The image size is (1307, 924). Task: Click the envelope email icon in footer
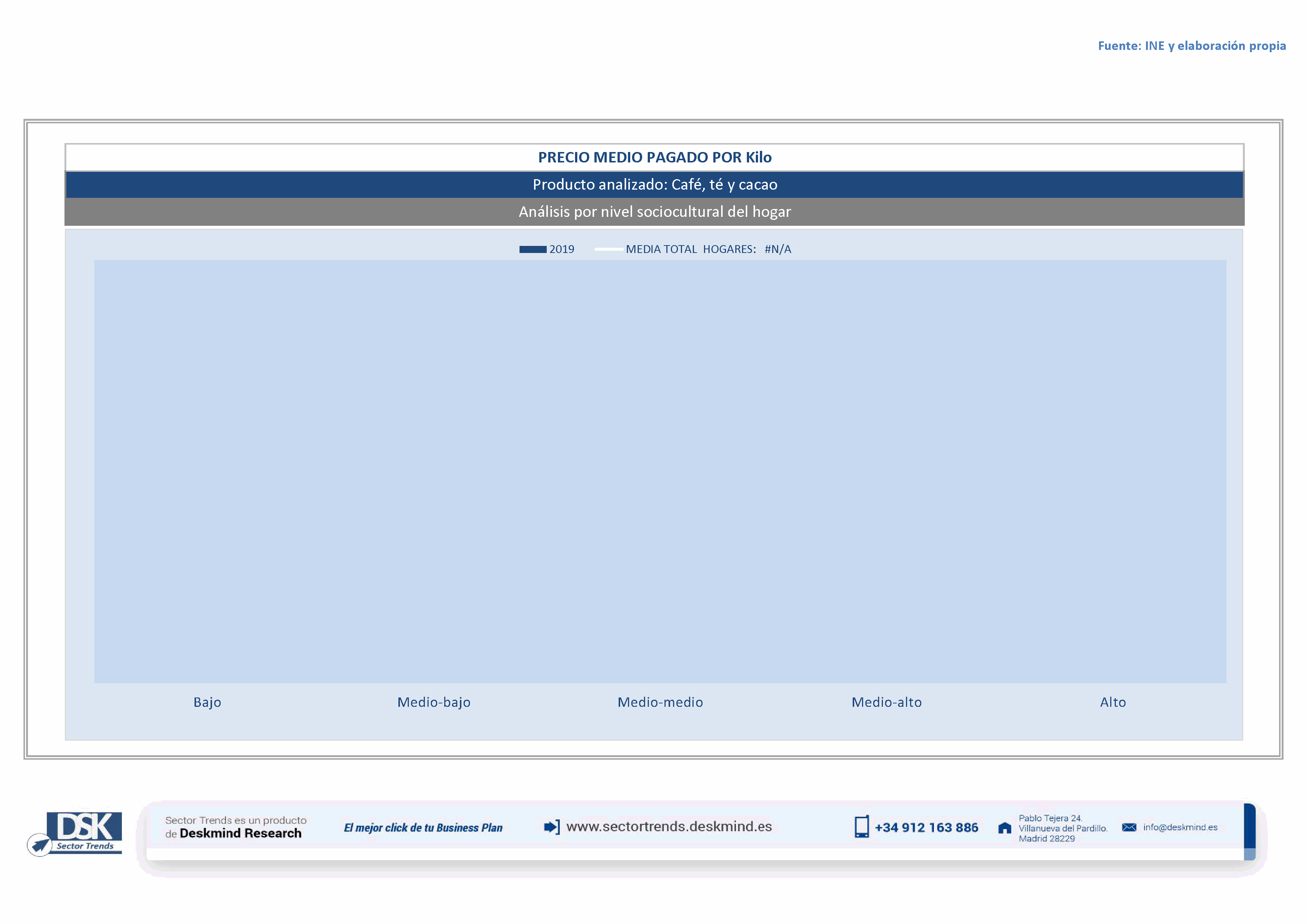pyautogui.click(x=1129, y=827)
